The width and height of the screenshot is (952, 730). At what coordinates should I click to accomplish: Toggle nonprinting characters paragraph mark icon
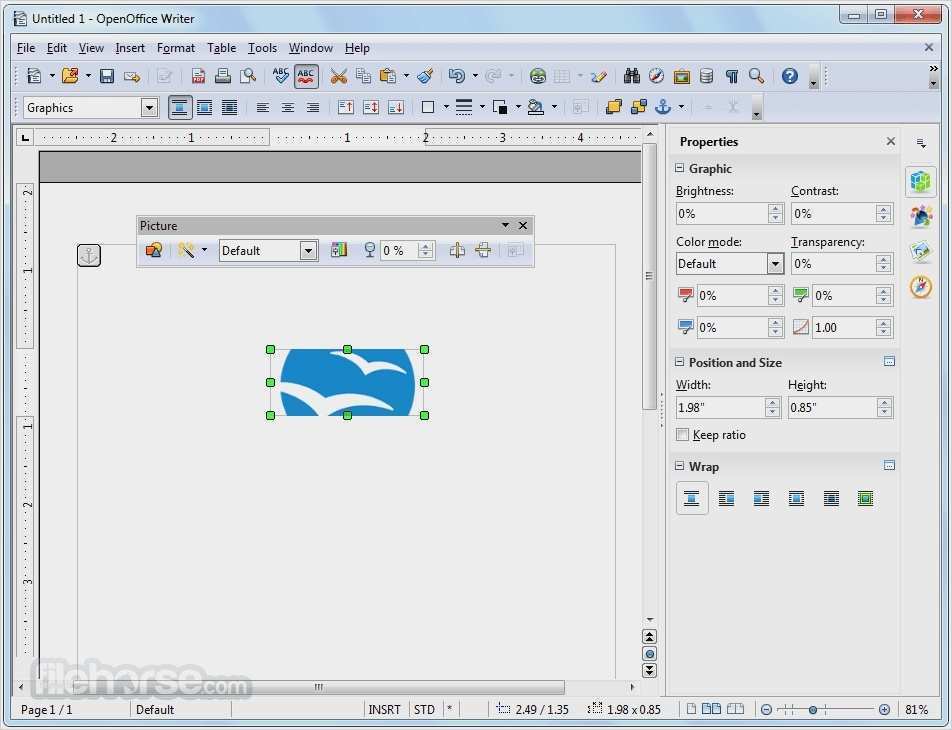click(732, 76)
